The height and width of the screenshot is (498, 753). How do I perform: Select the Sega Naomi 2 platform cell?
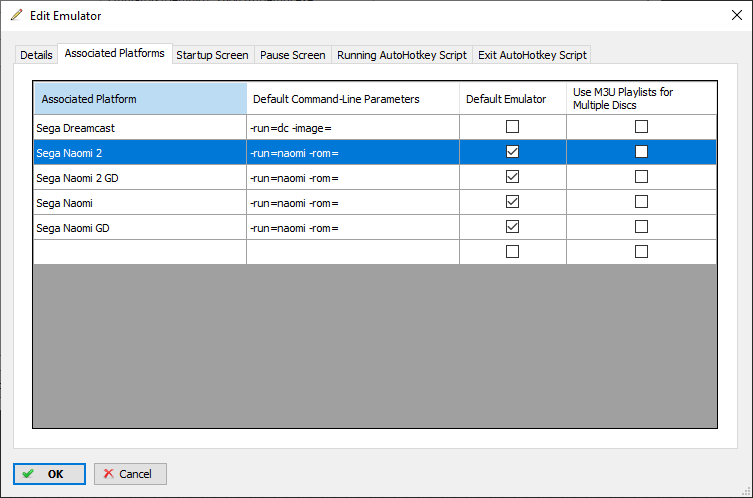[140, 153]
